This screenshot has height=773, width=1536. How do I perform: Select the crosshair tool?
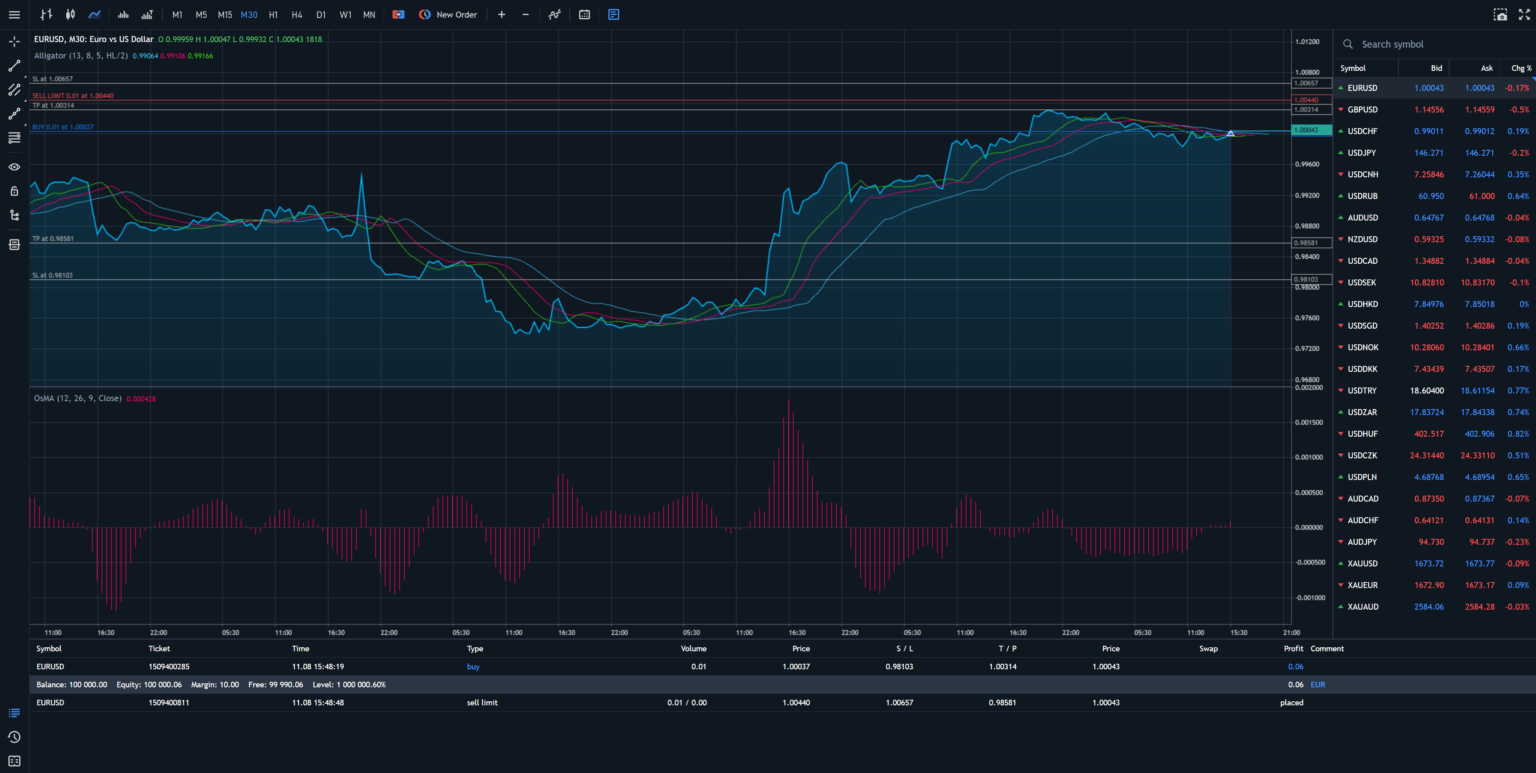click(x=13, y=41)
